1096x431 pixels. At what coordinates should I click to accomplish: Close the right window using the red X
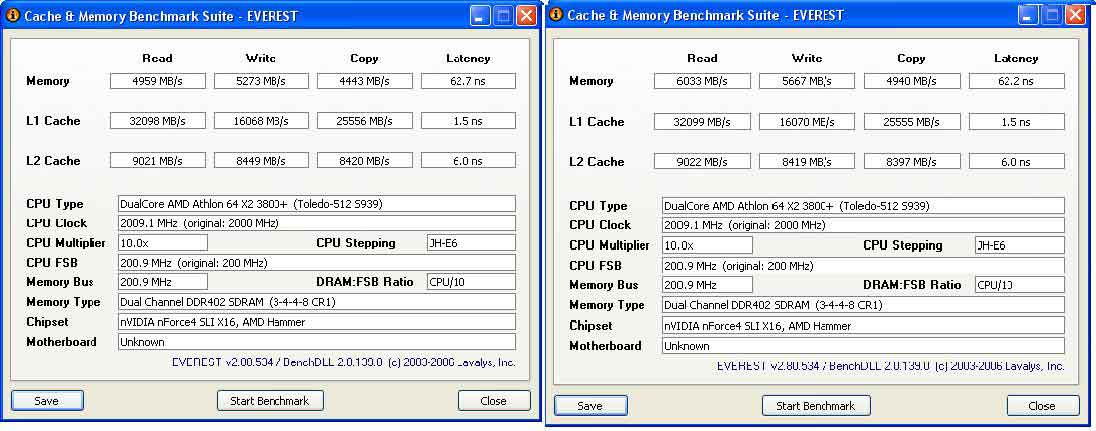[1075, 15]
